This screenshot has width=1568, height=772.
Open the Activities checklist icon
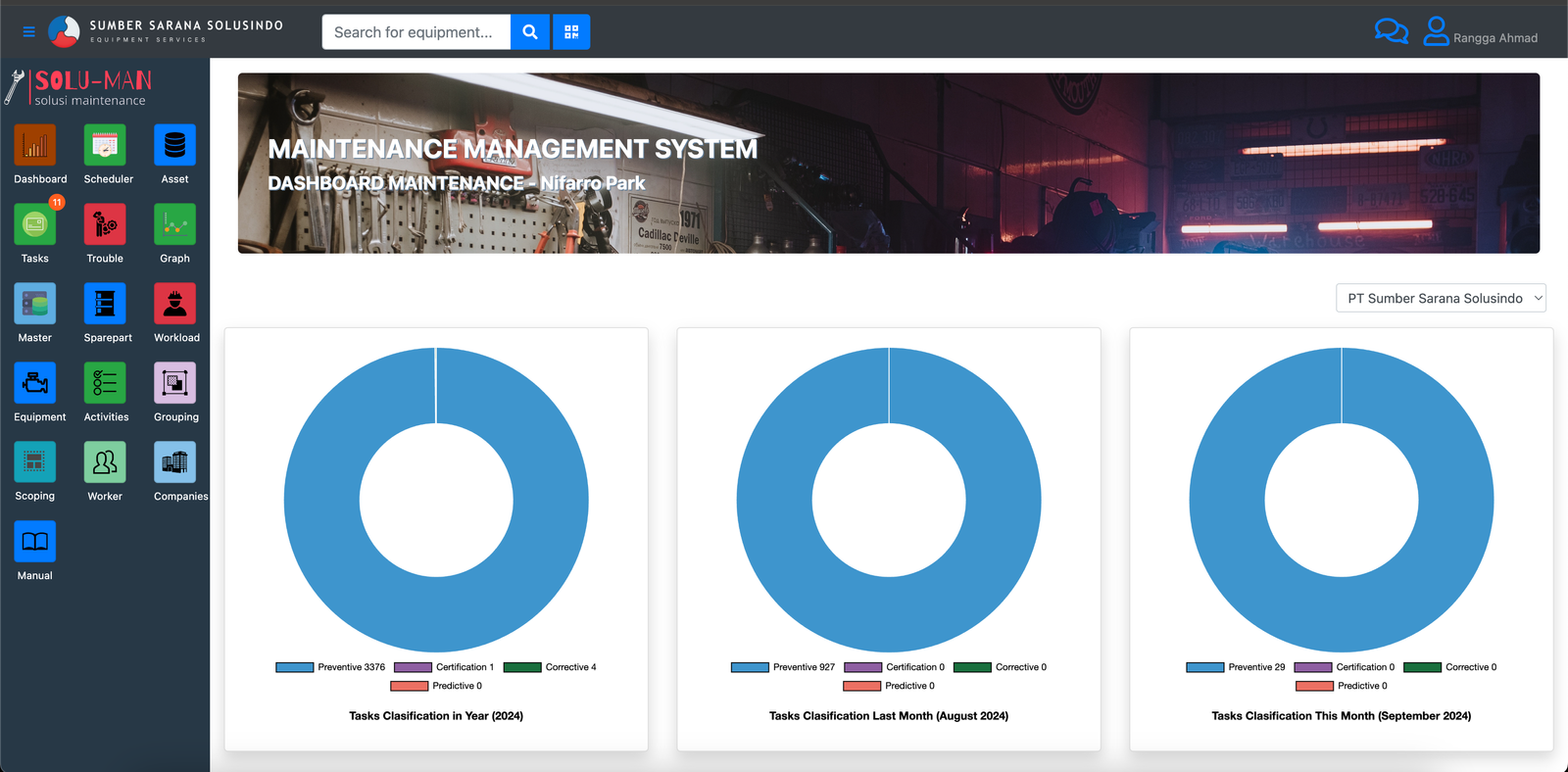(x=105, y=383)
